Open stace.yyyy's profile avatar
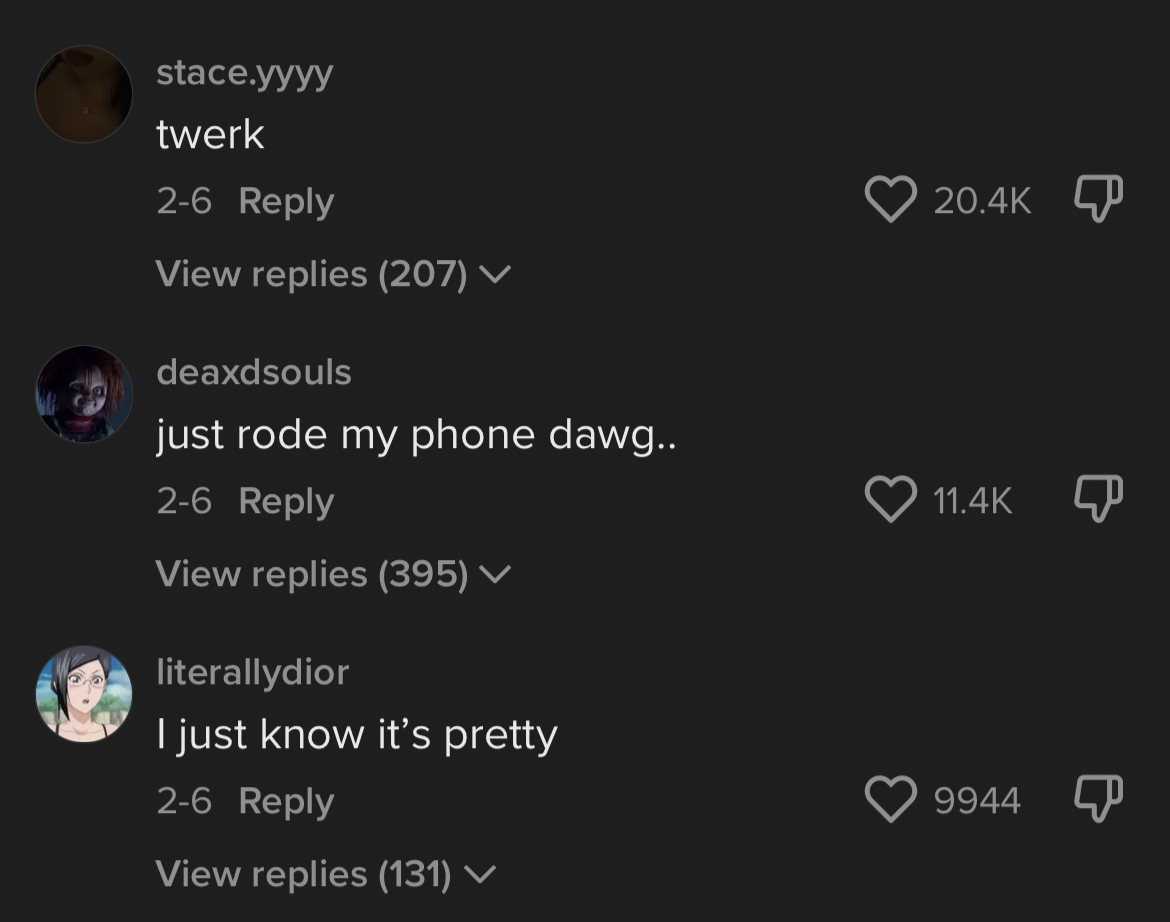Image resolution: width=1170 pixels, height=922 pixels. pos(83,93)
